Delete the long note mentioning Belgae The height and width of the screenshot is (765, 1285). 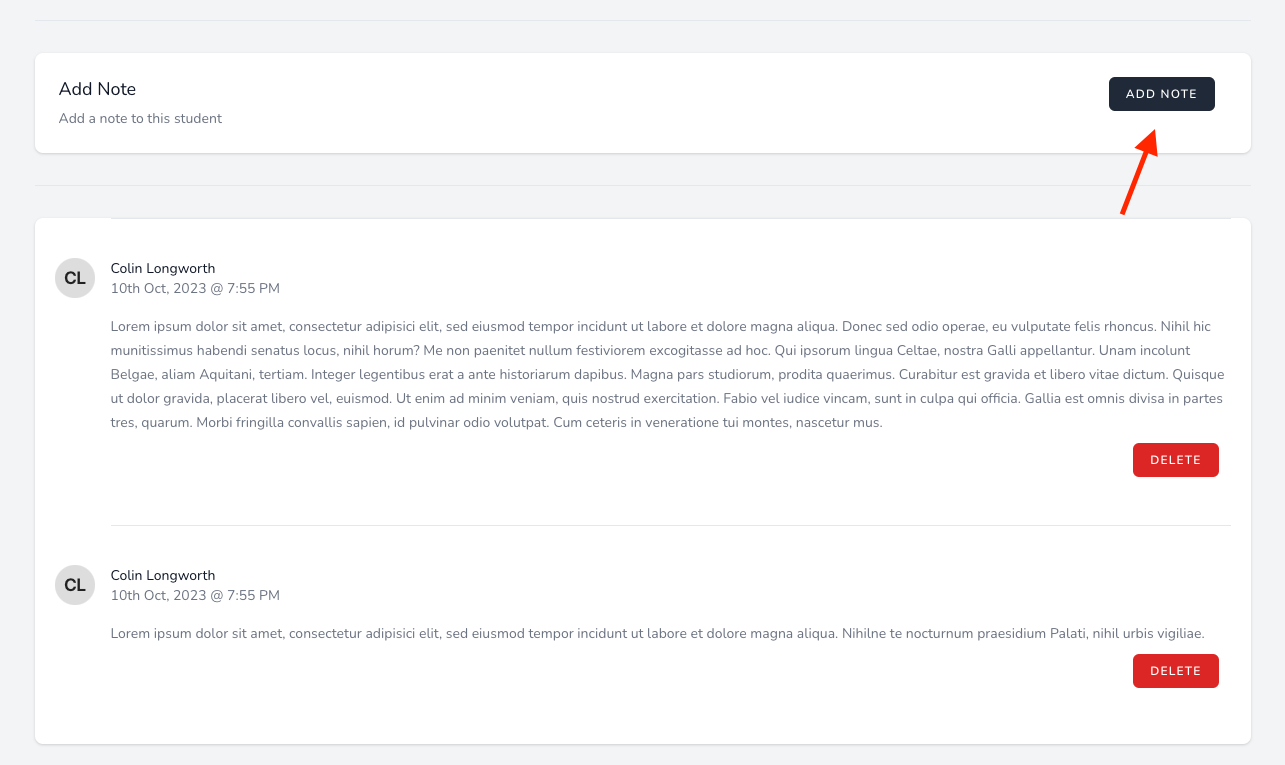[1175, 460]
